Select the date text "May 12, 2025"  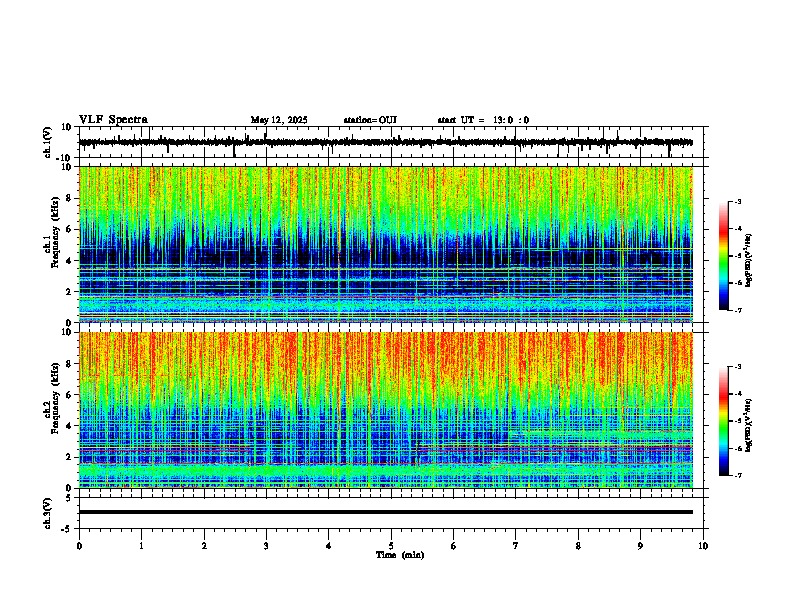(279, 120)
